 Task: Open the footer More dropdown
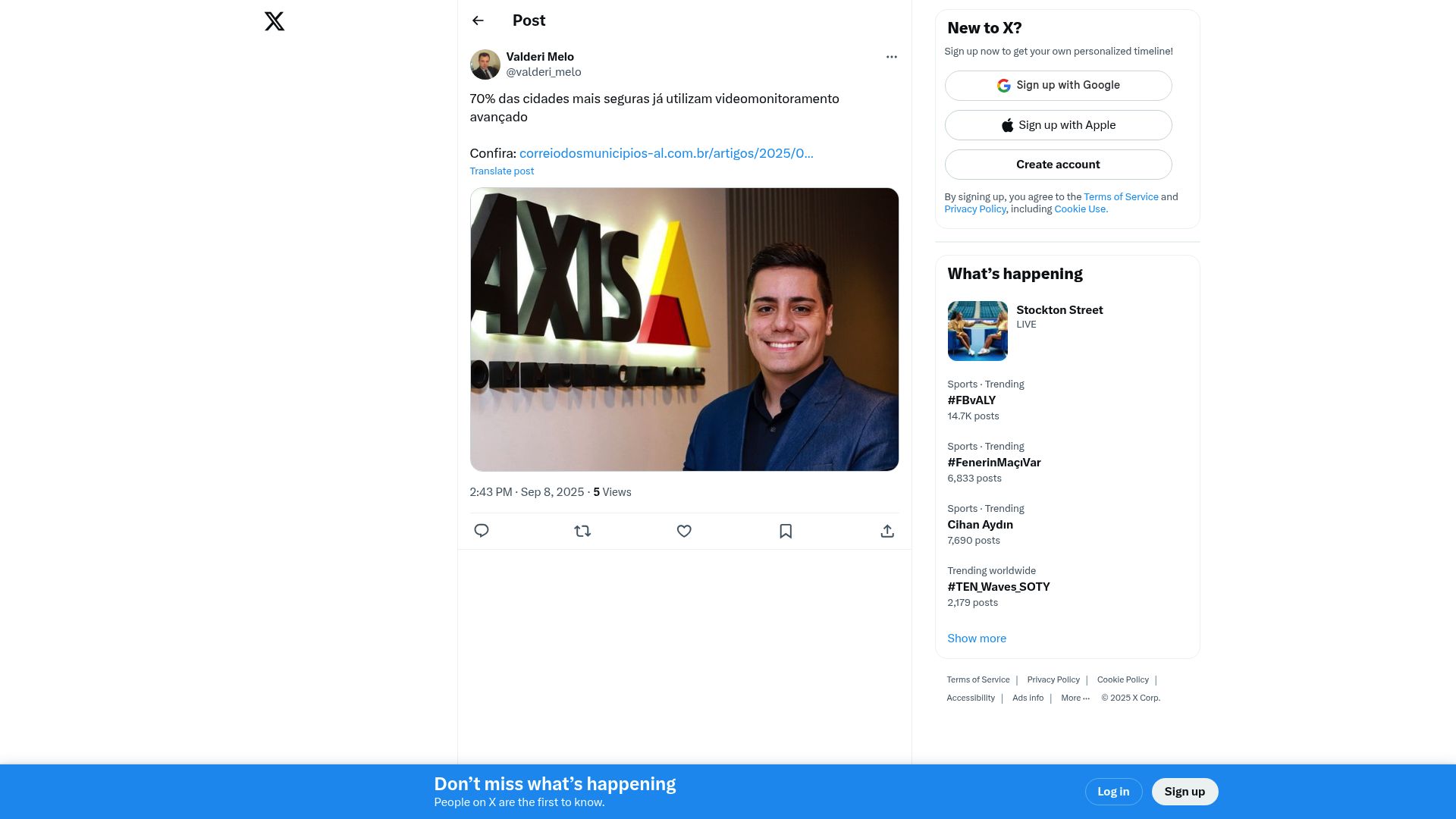coord(1075,698)
